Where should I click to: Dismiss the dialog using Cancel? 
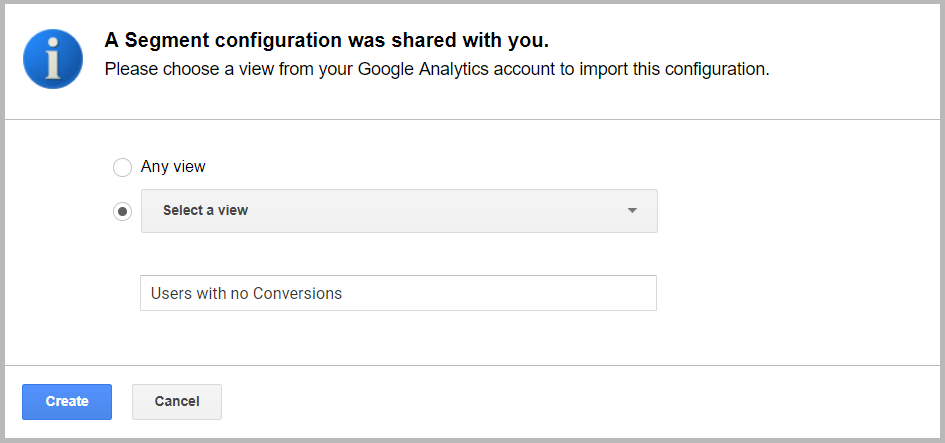pos(177,401)
